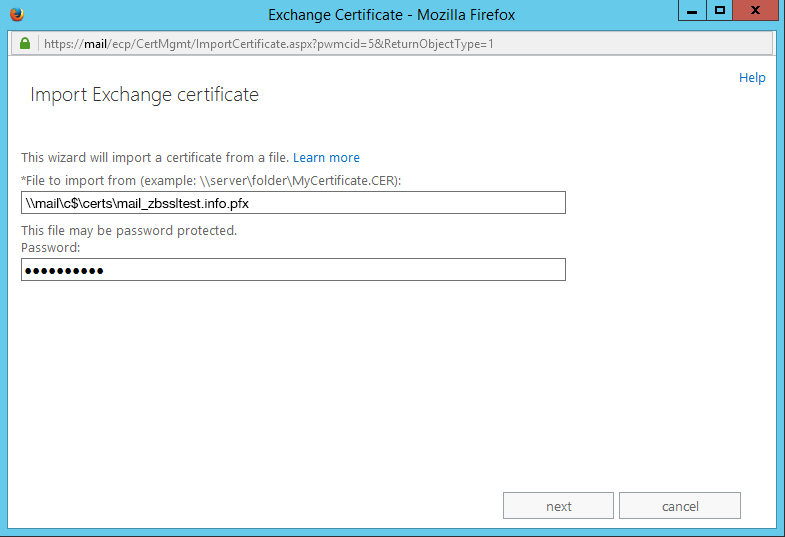The image size is (785, 537).
Task: Click the wizard description sentence
Action: tap(155, 158)
